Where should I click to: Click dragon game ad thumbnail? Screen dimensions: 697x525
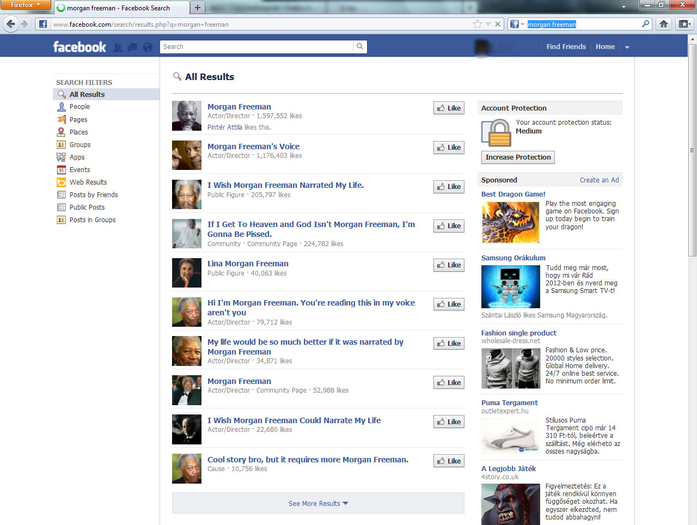point(510,222)
